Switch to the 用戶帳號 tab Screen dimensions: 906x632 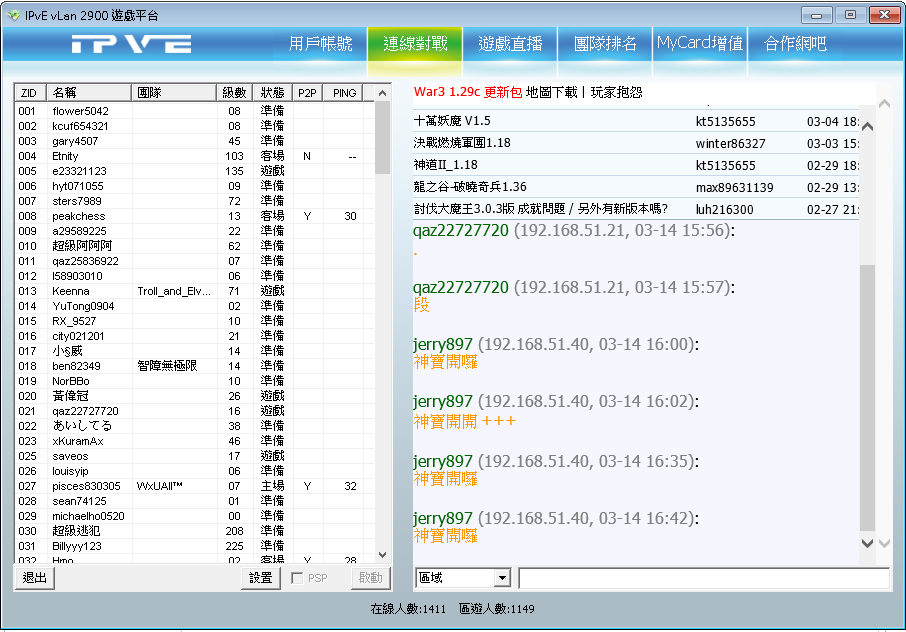(x=320, y=44)
